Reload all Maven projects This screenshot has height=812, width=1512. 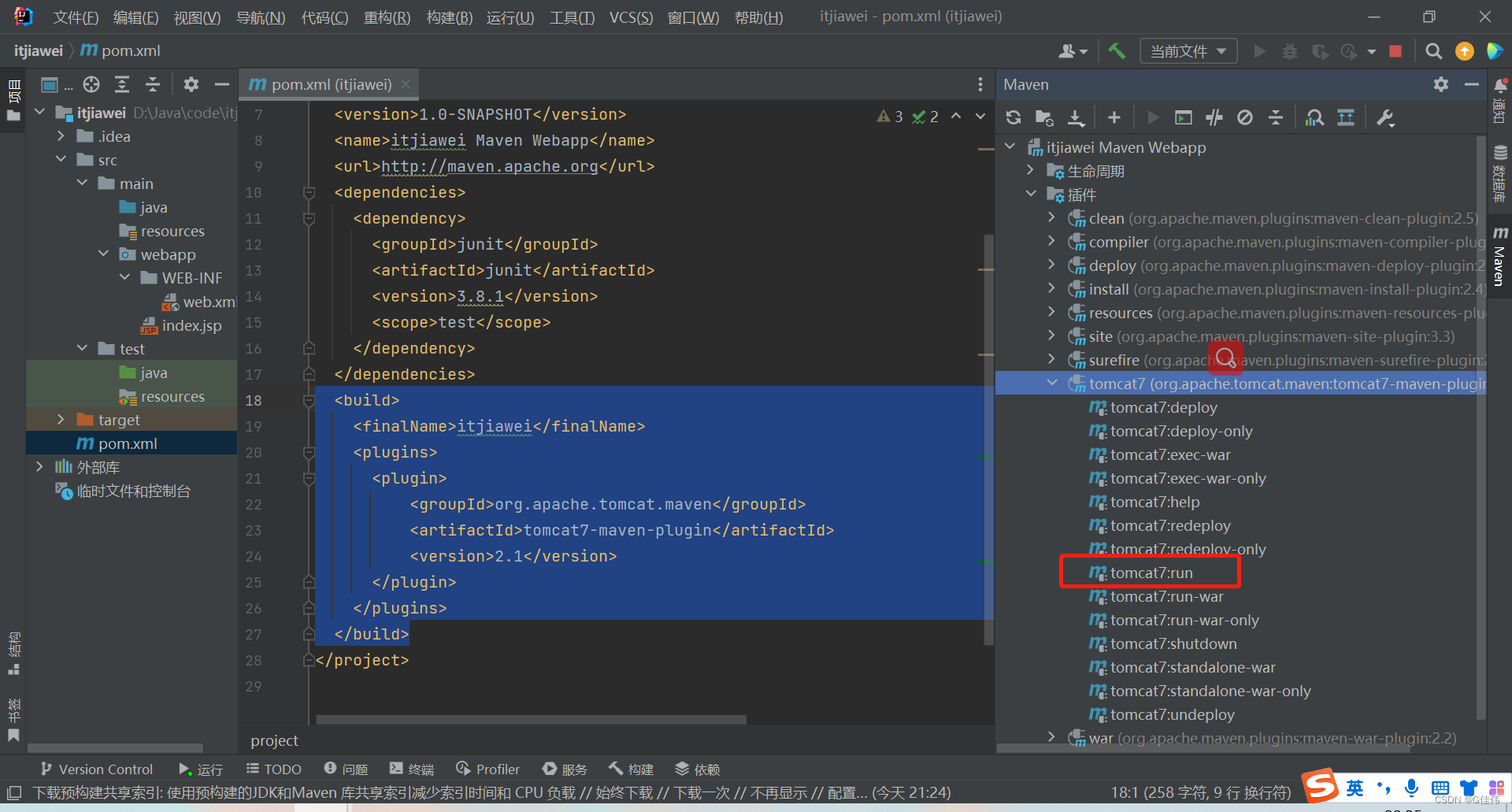(x=1014, y=117)
